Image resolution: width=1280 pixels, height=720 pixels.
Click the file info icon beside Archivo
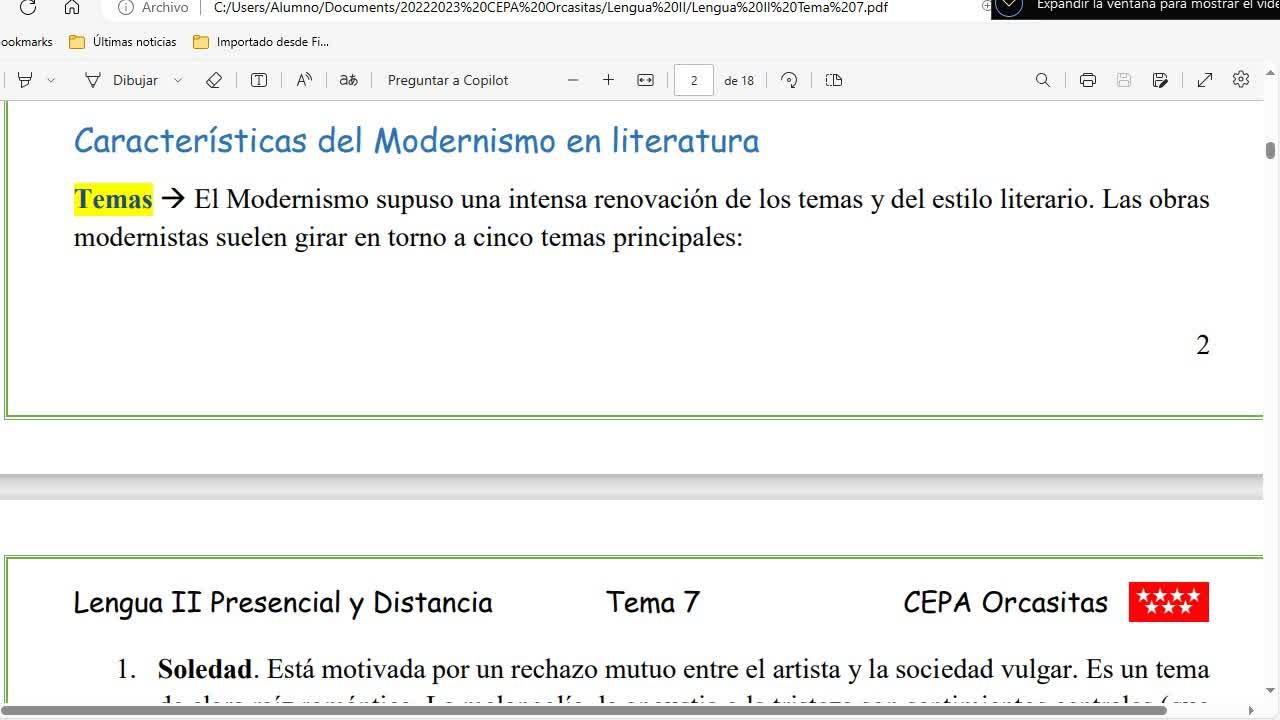click(x=126, y=8)
